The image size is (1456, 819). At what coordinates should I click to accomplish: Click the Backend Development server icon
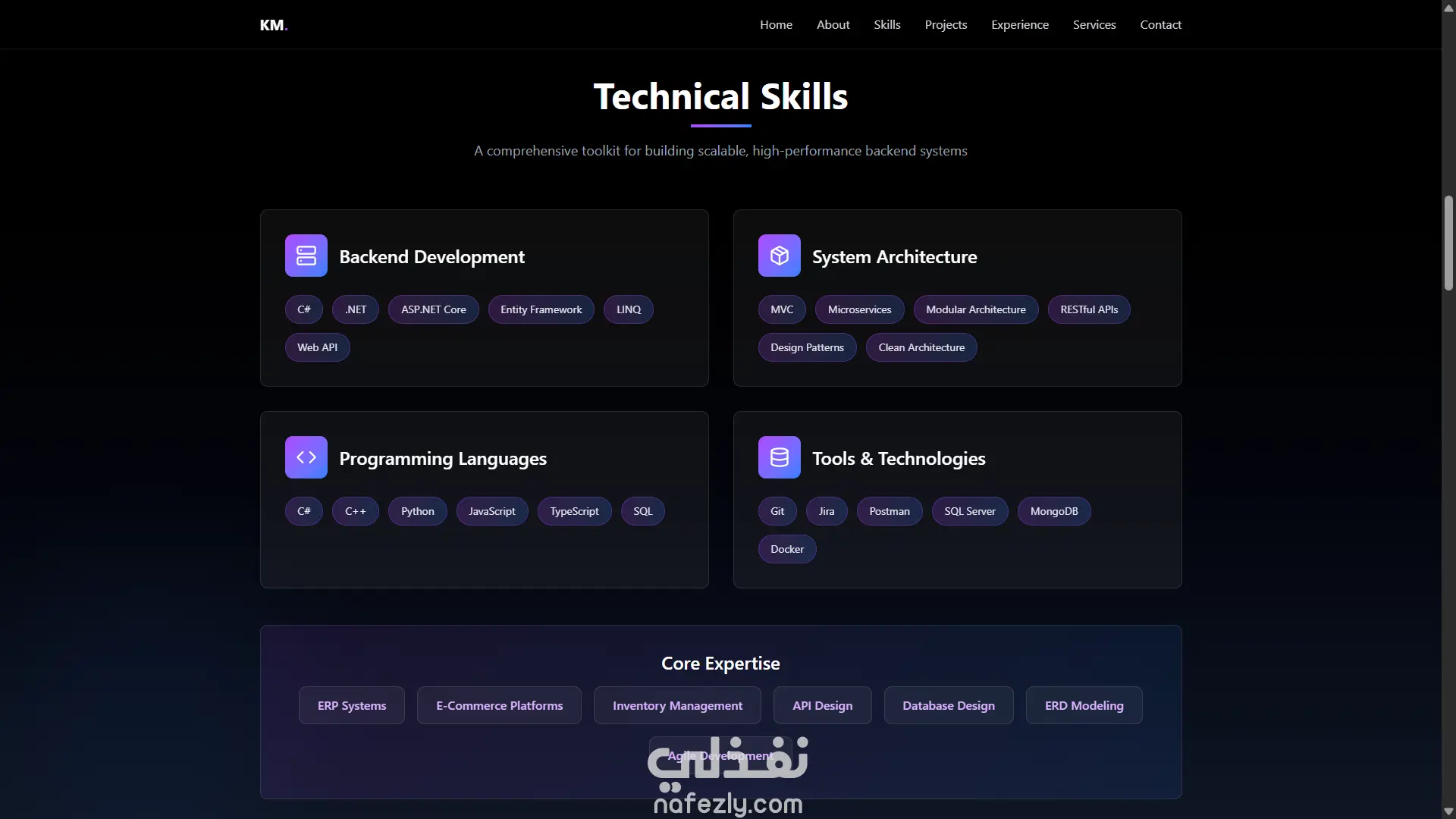click(306, 256)
